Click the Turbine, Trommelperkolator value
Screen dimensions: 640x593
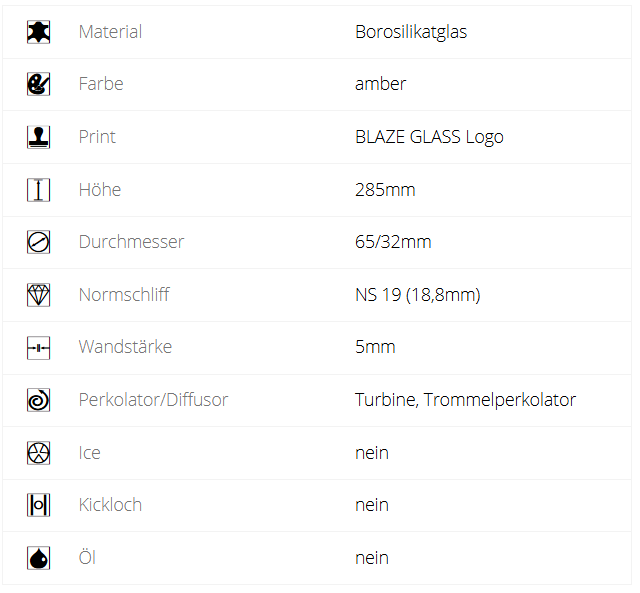(465, 400)
